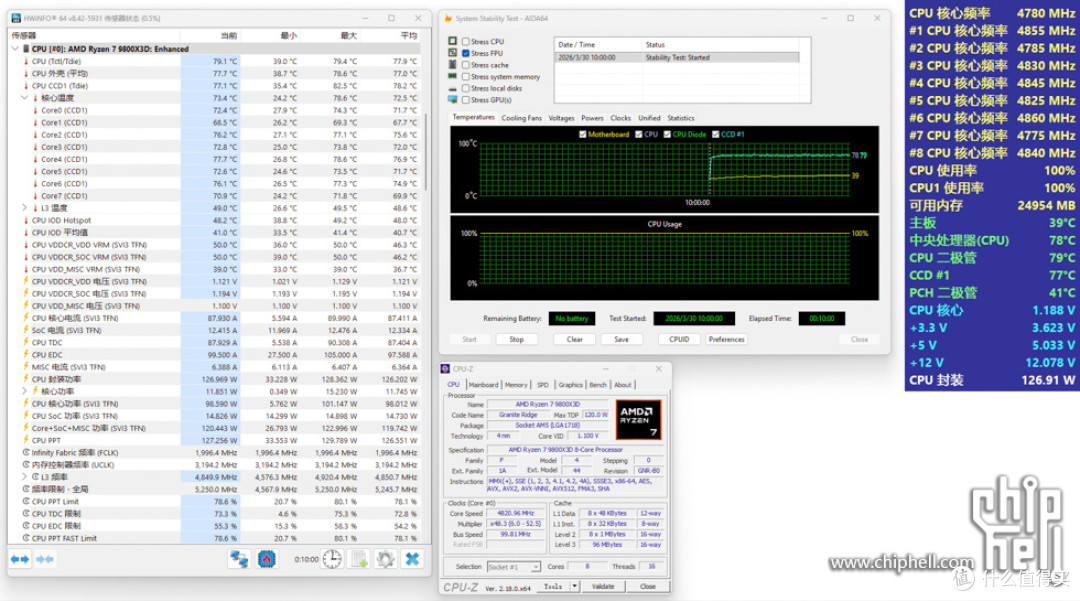This screenshot has width=1080, height=601.
Task: Open HWiNFO remote sensor network computers icon
Action: click(239, 559)
